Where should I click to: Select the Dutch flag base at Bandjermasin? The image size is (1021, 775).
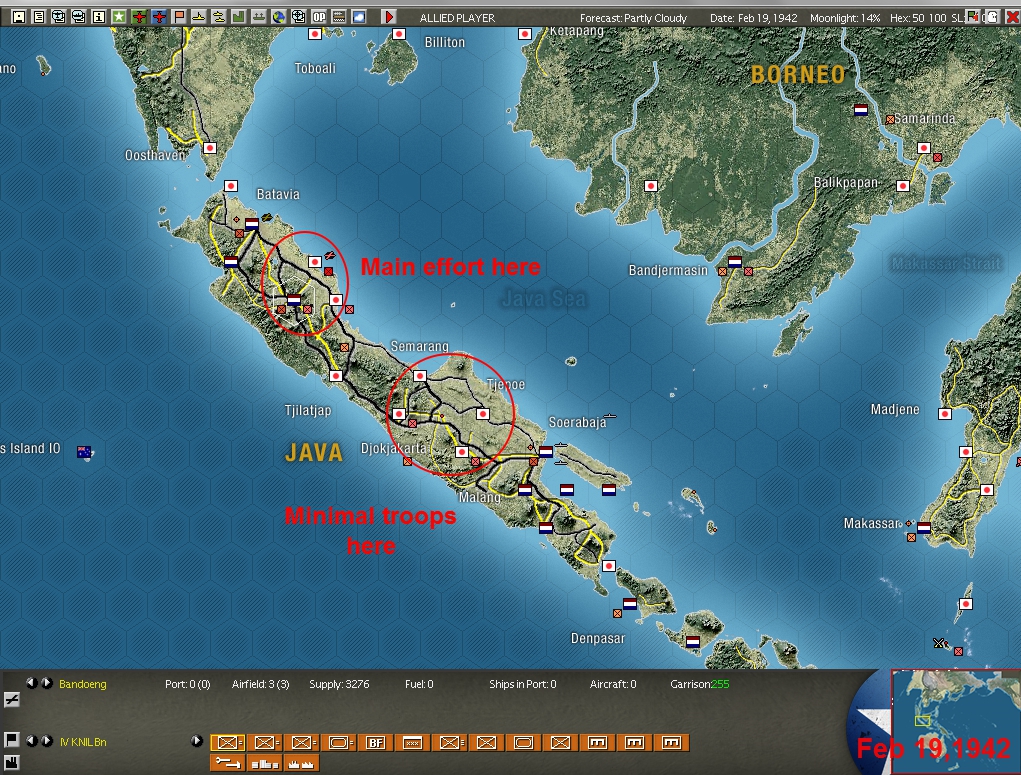tap(735, 262)
